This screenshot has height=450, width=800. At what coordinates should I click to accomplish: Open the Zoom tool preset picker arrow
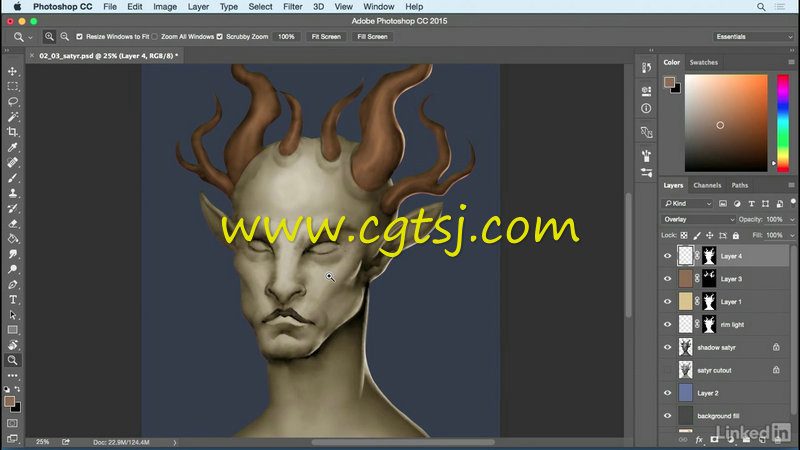tap(30, 37)
